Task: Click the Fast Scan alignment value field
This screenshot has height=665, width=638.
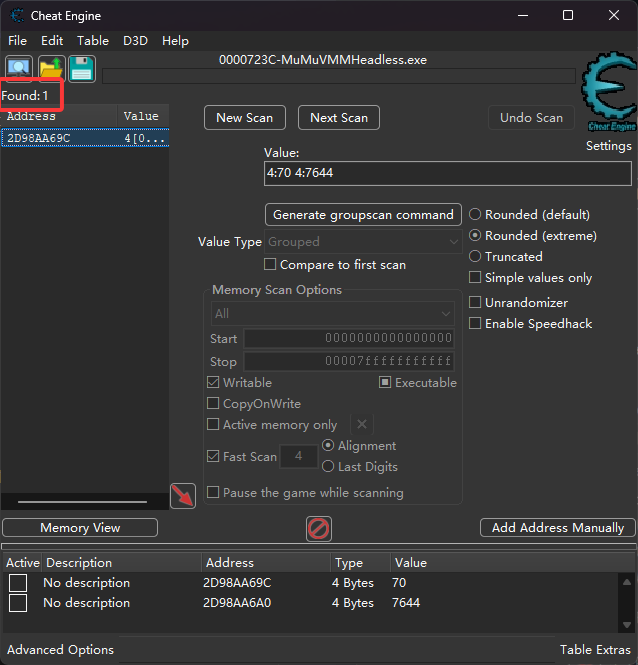Action: 299,456
